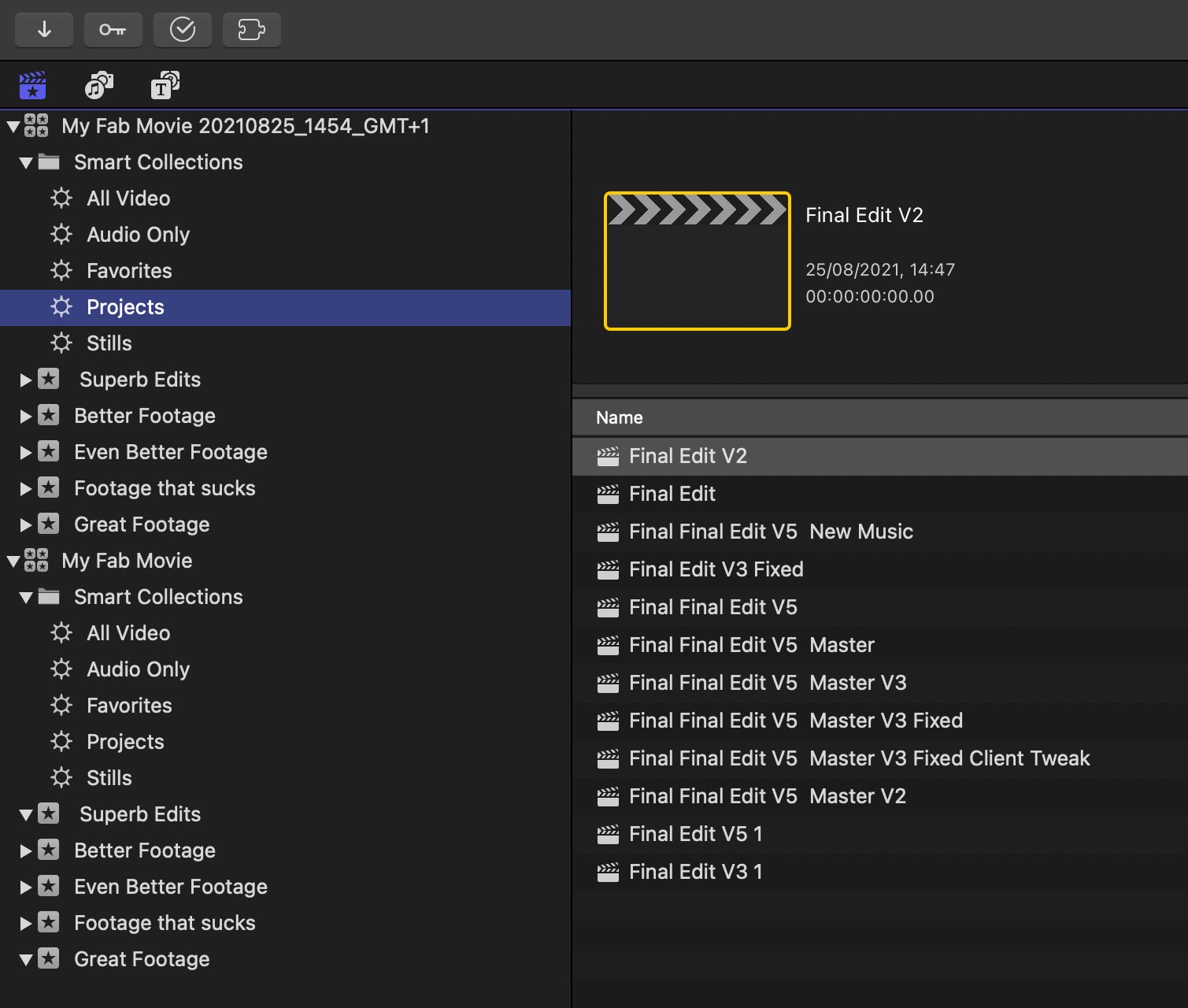Screen dimensions: 1188x1008
Task: Expand the first Better Footage event
Action: coord(26,416)
